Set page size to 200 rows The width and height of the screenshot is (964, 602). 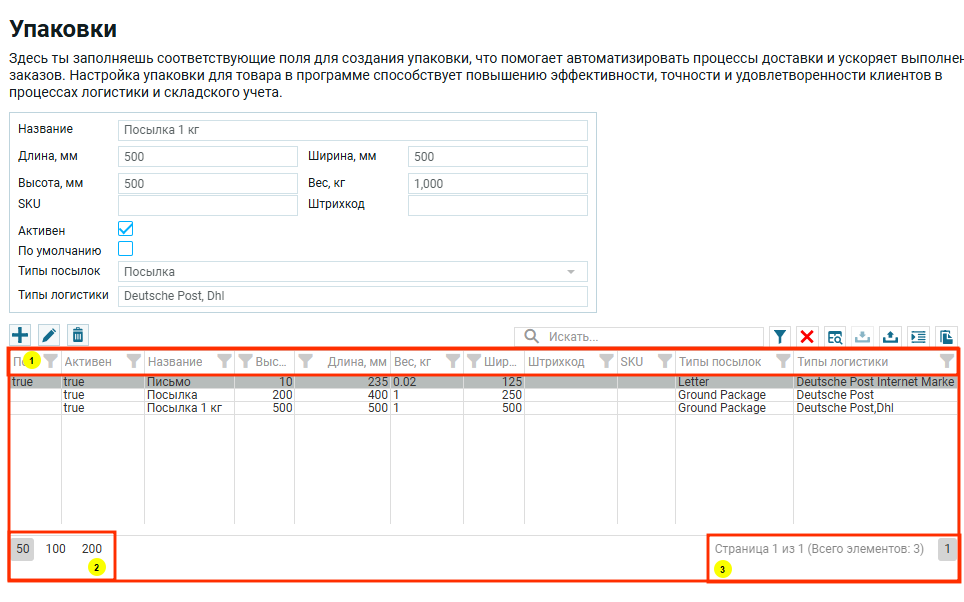click(x=92, y=548)
